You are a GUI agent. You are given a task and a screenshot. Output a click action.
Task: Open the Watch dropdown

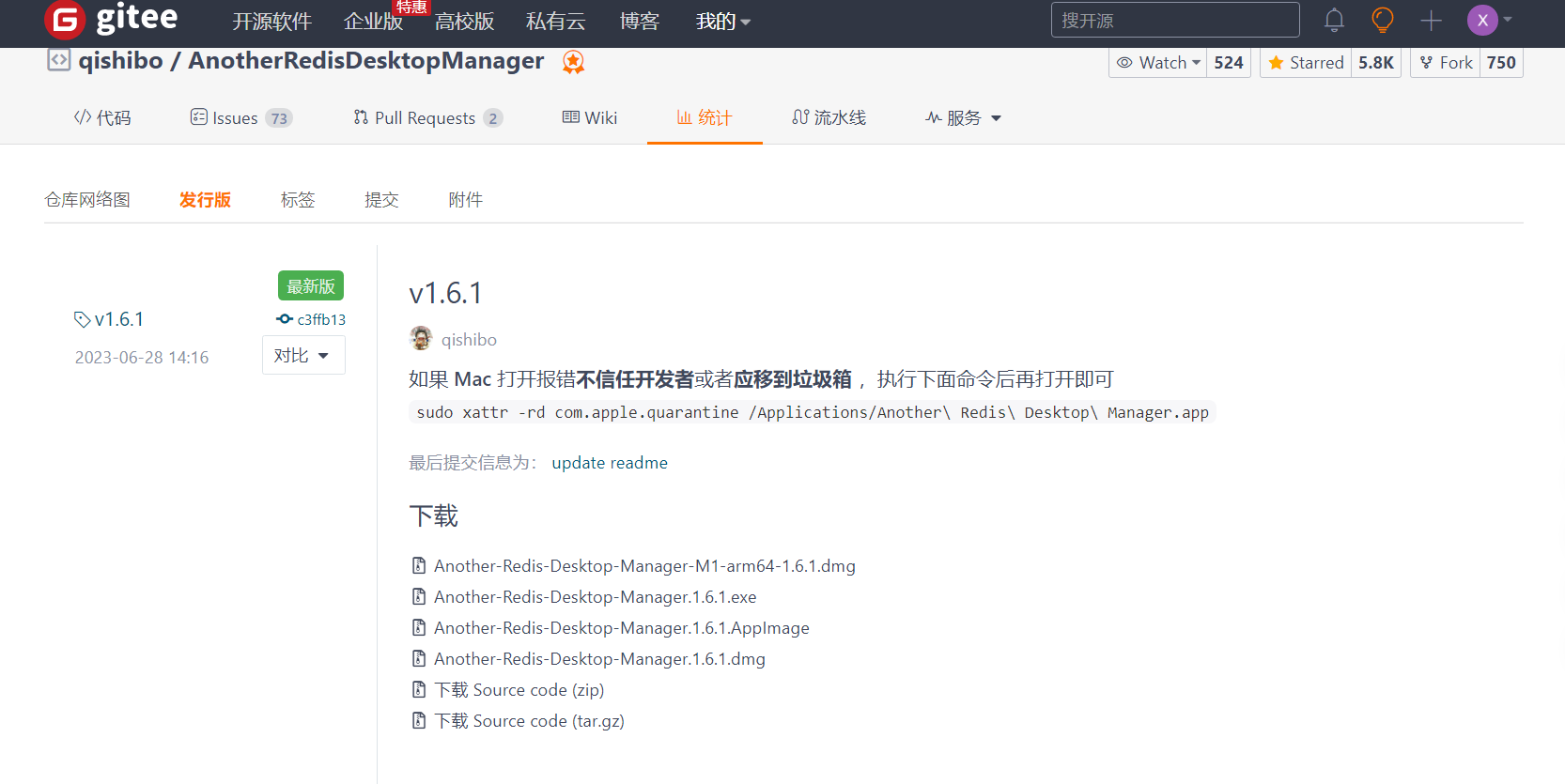pyautogui.click(x=1157, y=63)
